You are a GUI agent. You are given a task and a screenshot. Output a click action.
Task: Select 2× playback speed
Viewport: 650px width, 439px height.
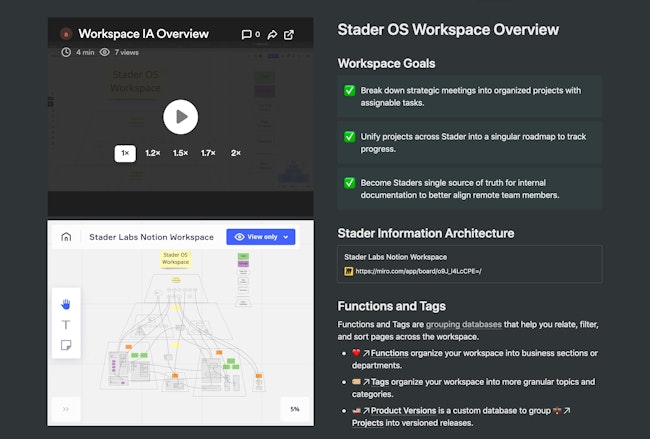(x=236, y=153)
